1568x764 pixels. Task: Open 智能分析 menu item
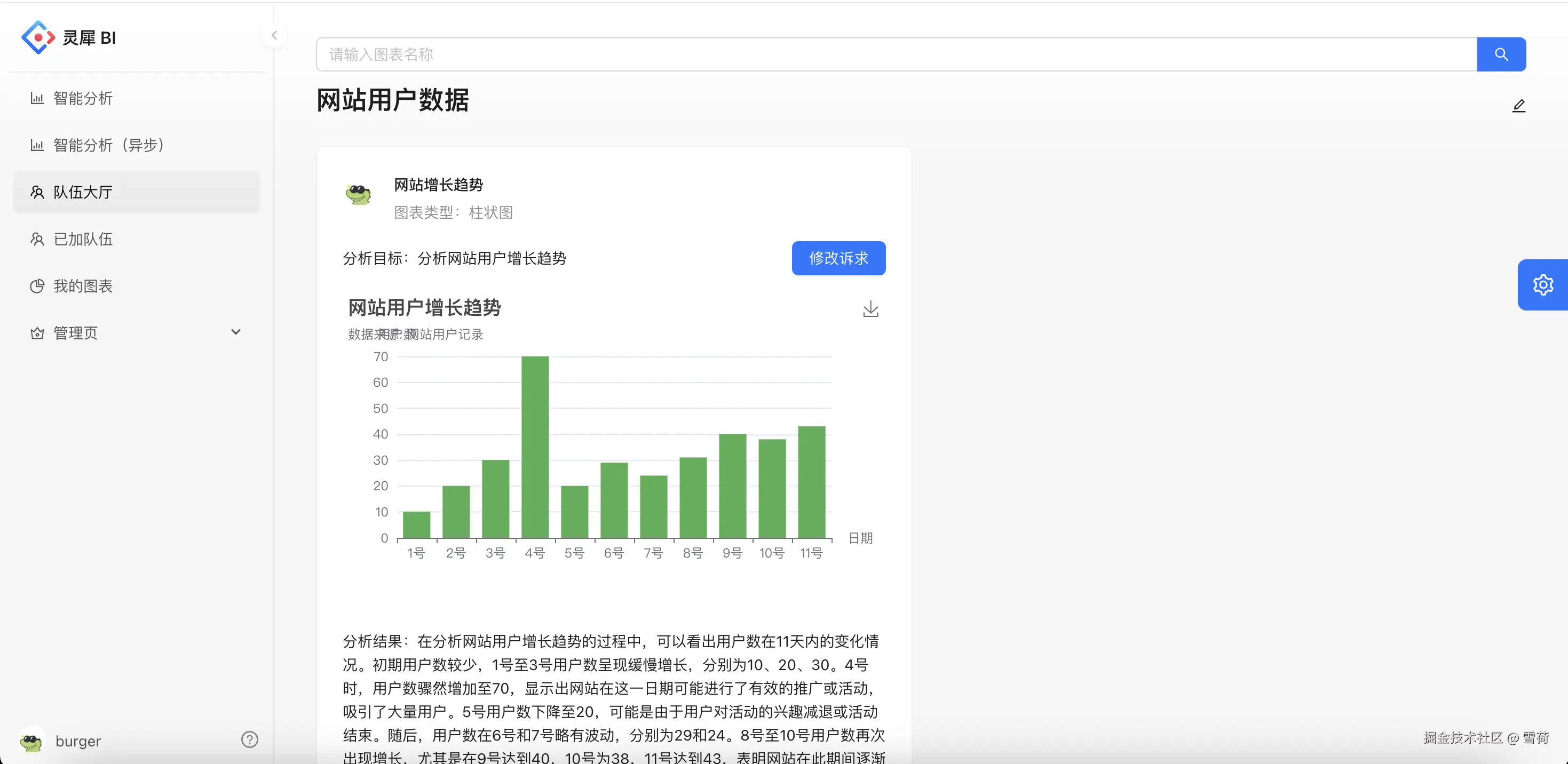click(x=83, y=98)
